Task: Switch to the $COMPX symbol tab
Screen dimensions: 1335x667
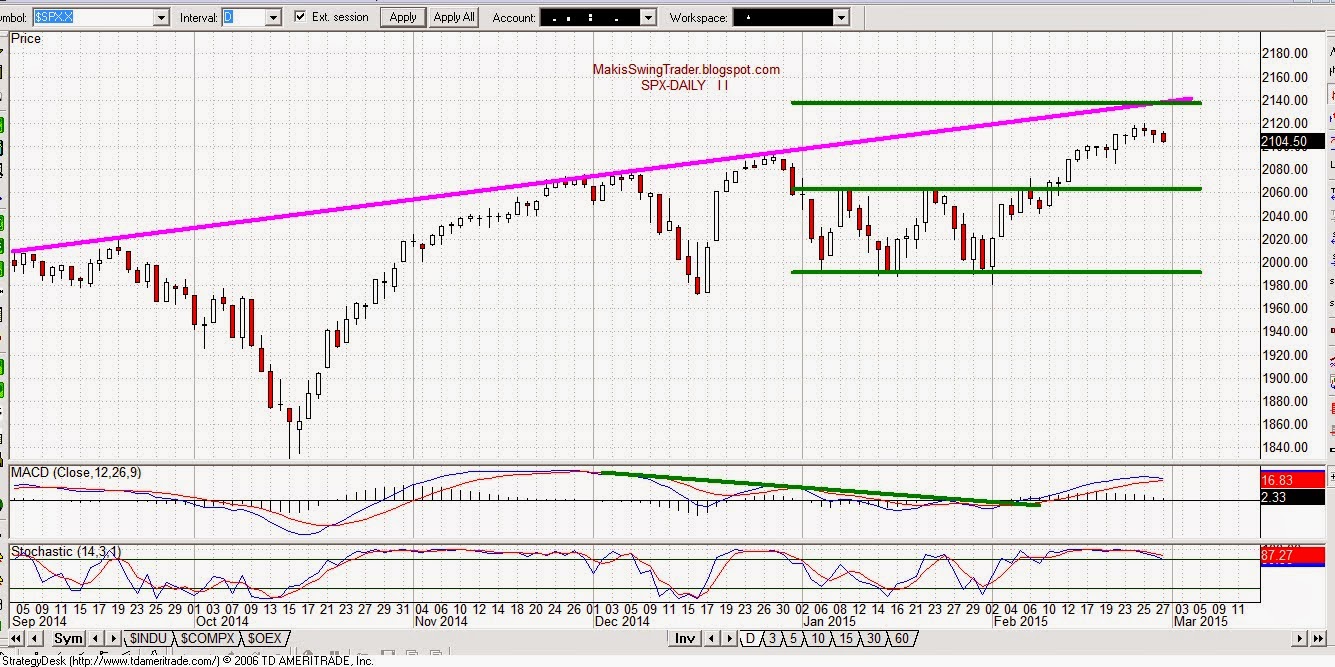Action: (x=207, y=638)
